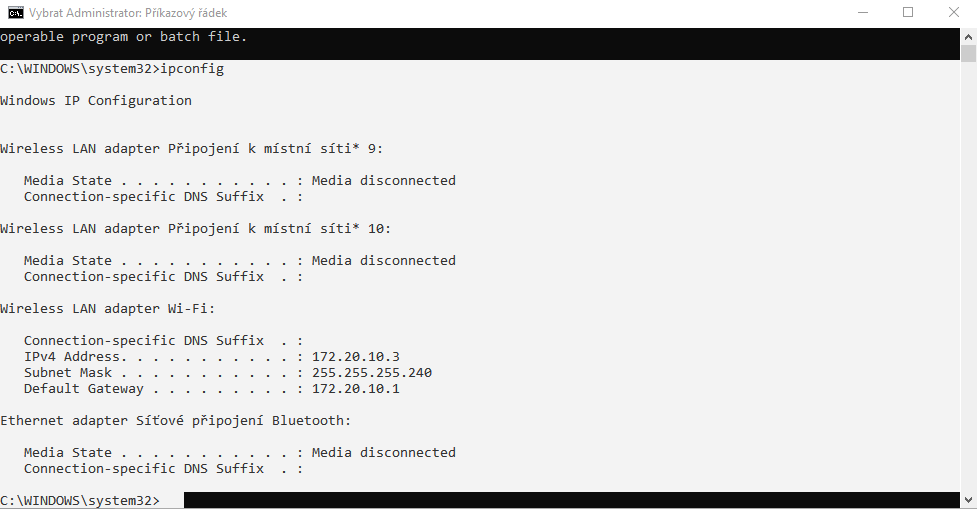The image size is (977, 509).
Task: Maximize the Command Prompt window
Action: (x=908, y=13)
